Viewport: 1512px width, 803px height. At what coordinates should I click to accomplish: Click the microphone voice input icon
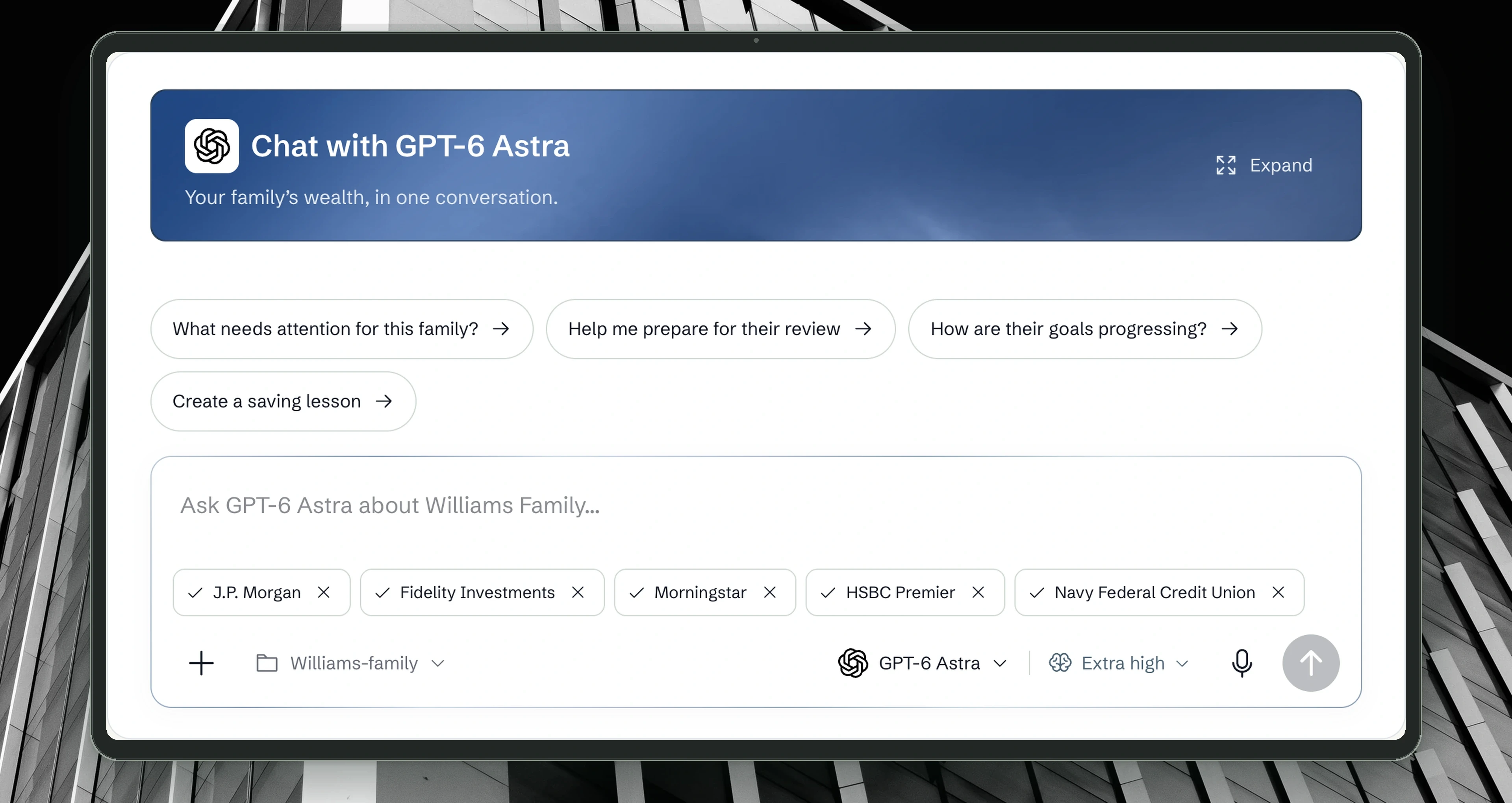[x=1241, y=663]
